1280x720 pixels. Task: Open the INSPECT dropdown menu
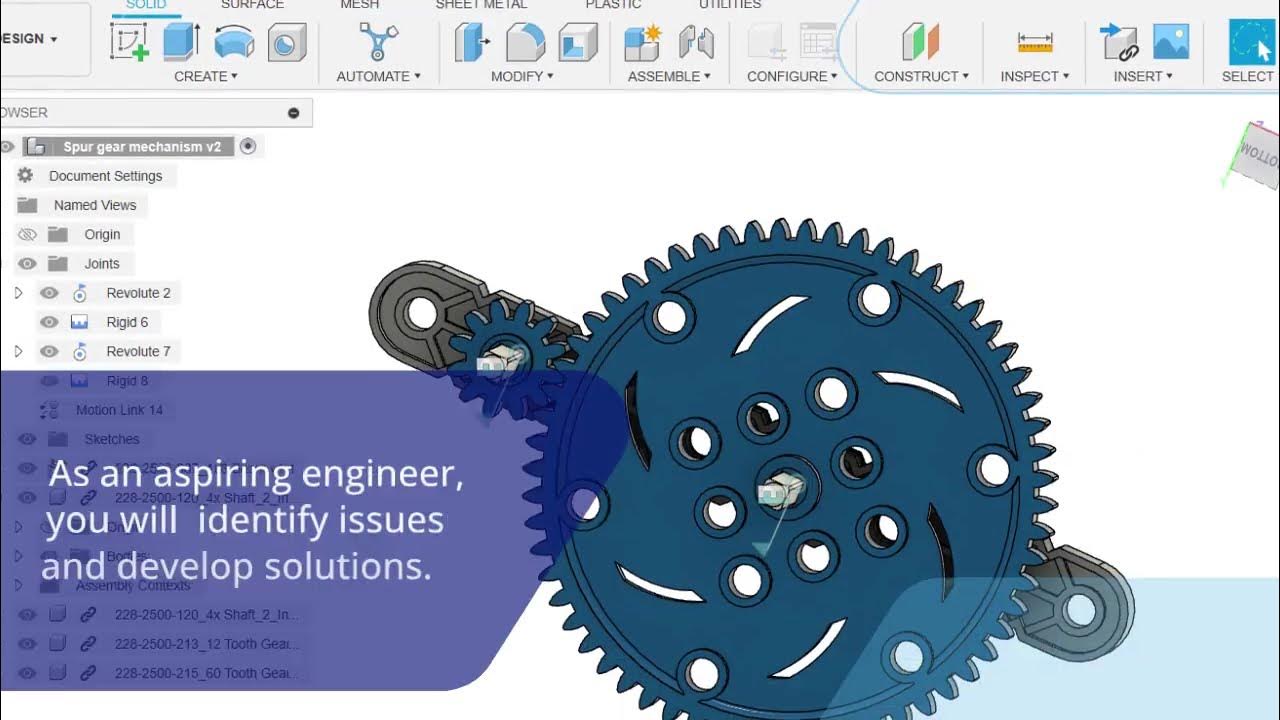1035,76
